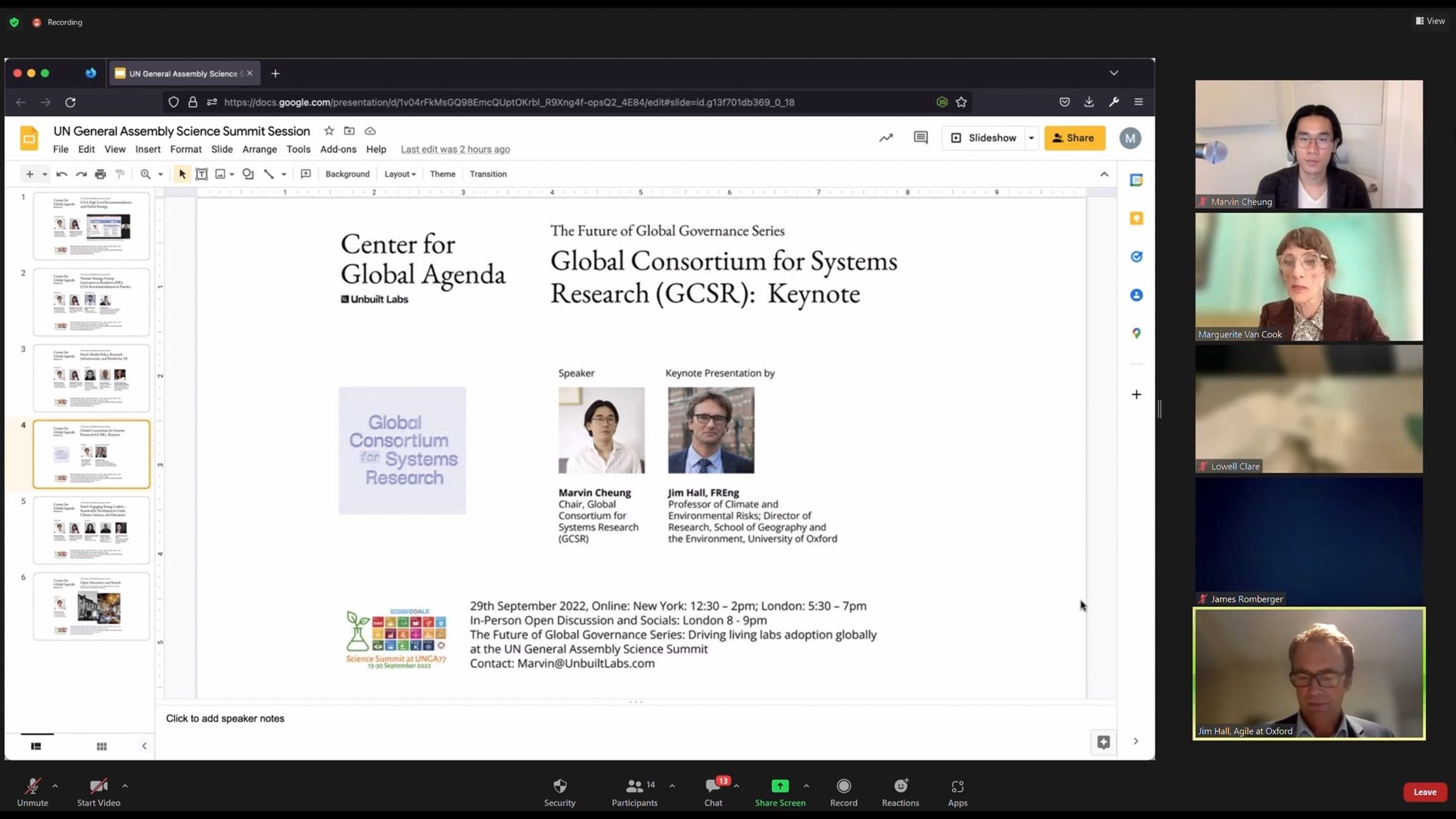Open the image insert dropdown arrow
The width and height of the screenshot is (1456, 819).
click(232, 174)
